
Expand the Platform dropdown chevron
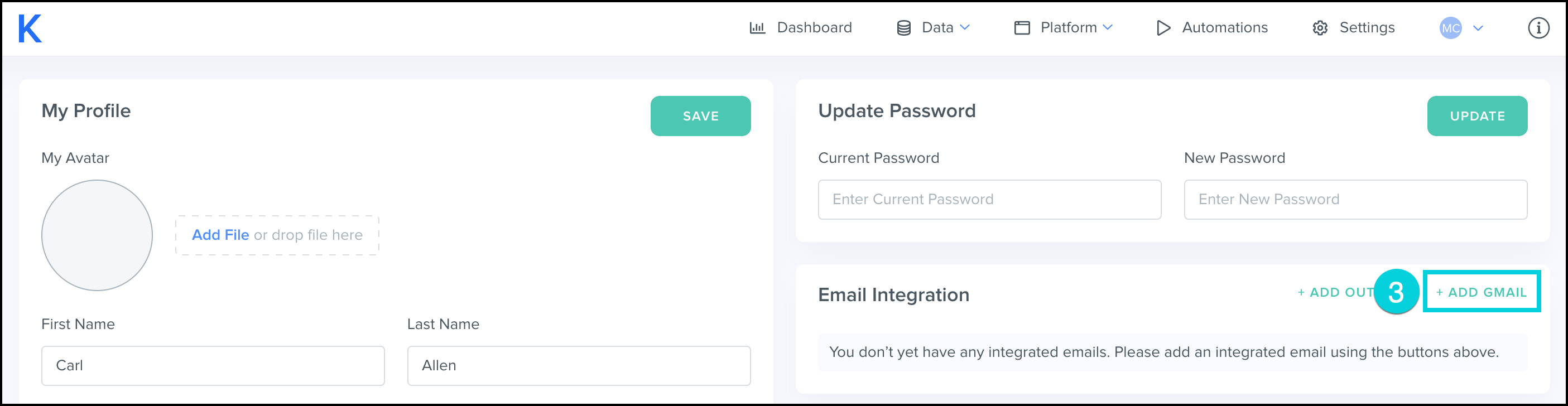(x=1108, y=27)
